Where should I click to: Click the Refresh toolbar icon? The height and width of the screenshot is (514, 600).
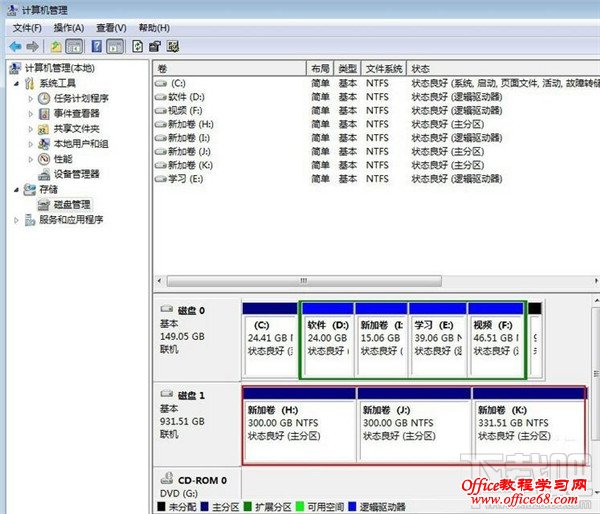tap(137, 47)
